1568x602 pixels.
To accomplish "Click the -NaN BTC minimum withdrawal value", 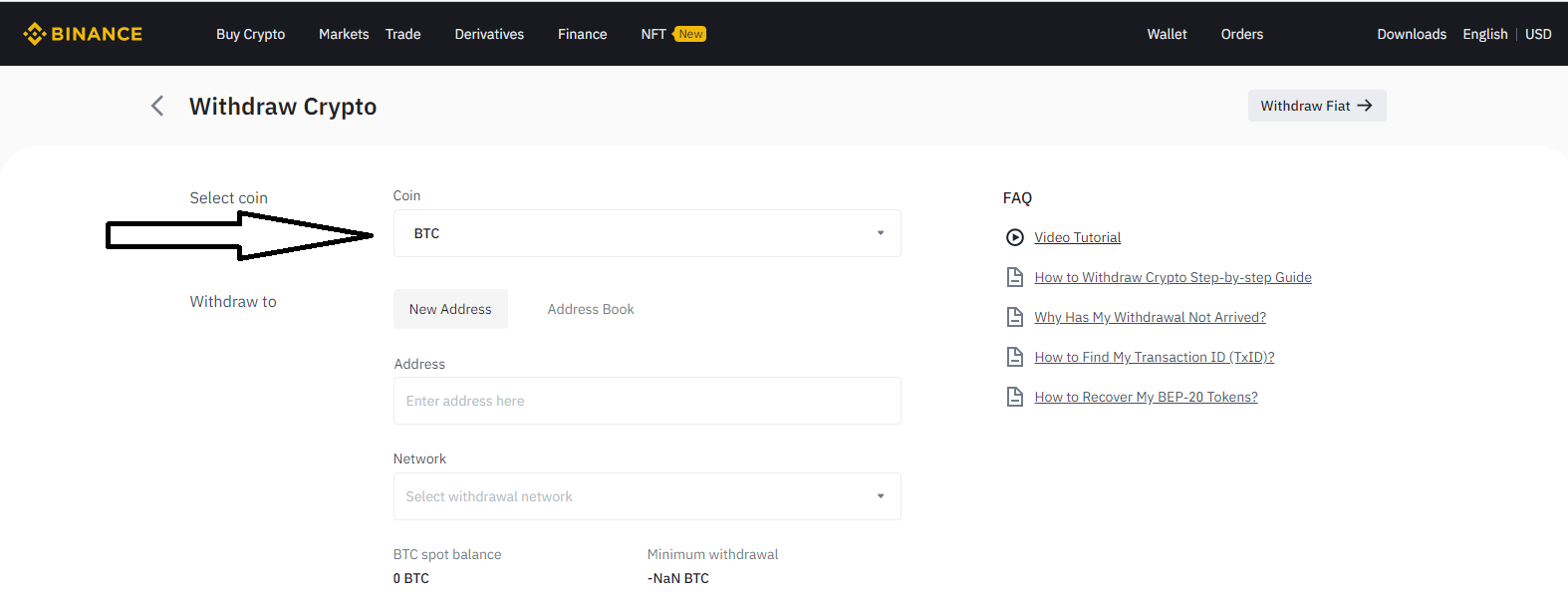I will point(678,578).
